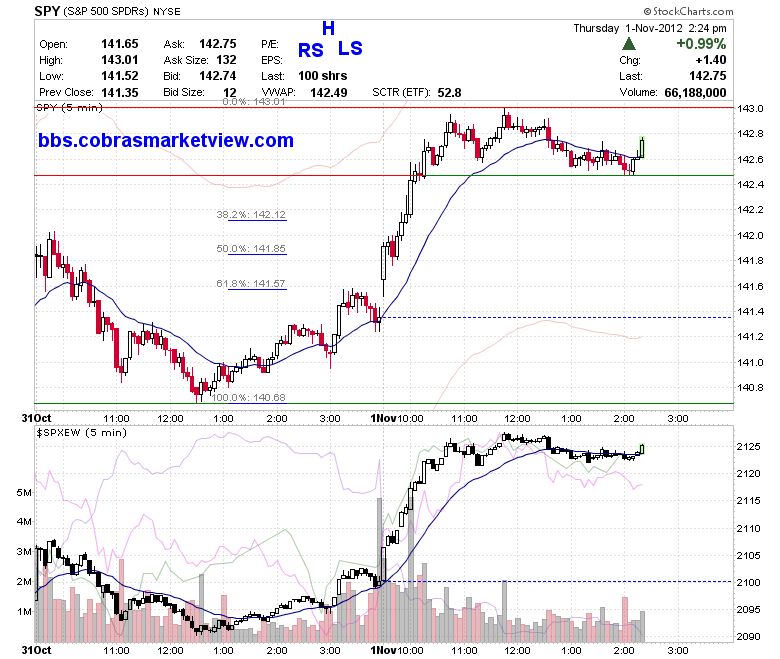Click the Volume 66,188,000 reading
Image resolution: width=780 pixels, height=659 pixels.
(x=673, y=93)
